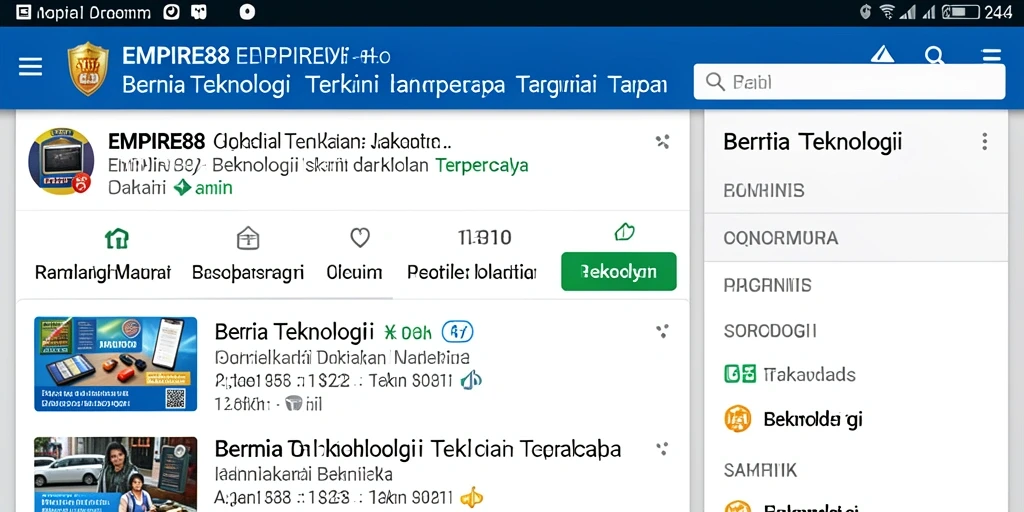Open Bernia Teklcian Tepralcaba post title
The width and height of the screenshot is (1024, 512).
(418, 449)
